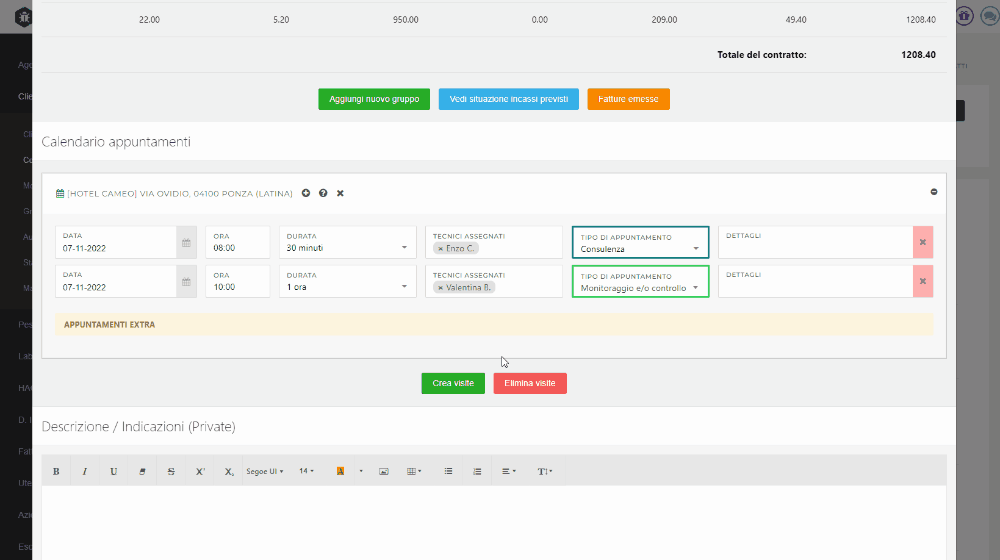The image size is (1000, 560).
Task: Click the Crea visite button
Action: 453,383
